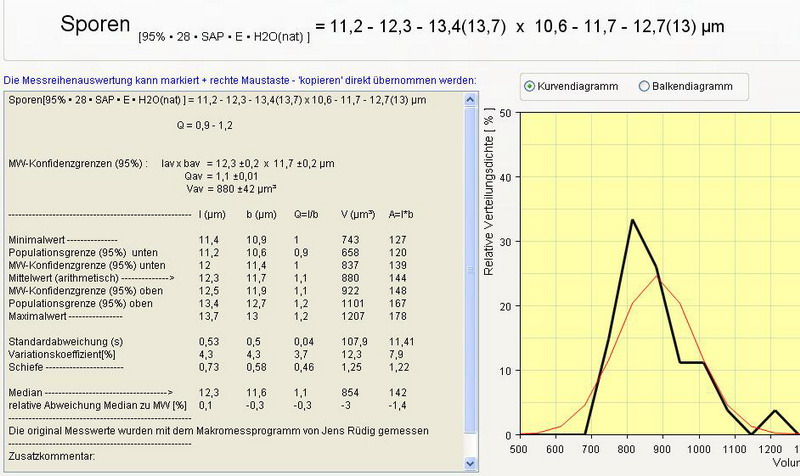Switch to Balkendiagramm chart option
The image size is (800, 476).
coord(644,86)
